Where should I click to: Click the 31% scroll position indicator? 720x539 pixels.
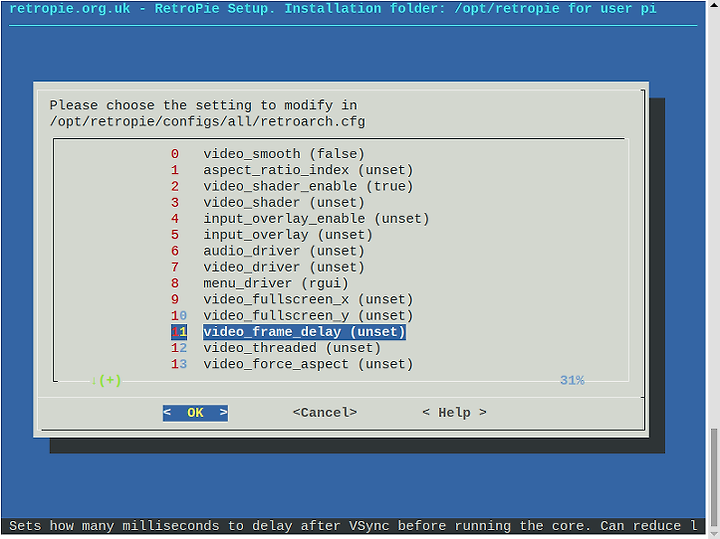coord(572,380)
